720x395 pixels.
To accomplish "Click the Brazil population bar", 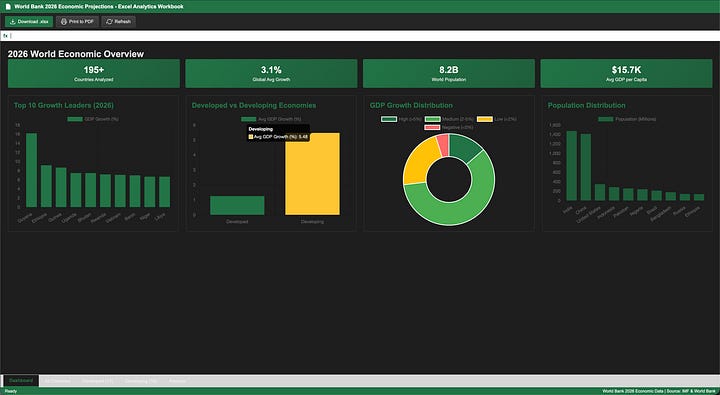I will [657, 196].
